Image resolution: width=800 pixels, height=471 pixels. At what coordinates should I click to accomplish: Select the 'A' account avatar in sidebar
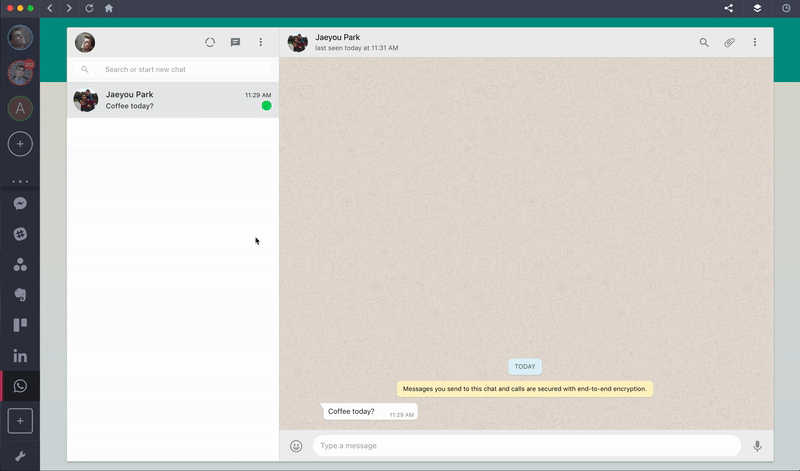[20, 108]
